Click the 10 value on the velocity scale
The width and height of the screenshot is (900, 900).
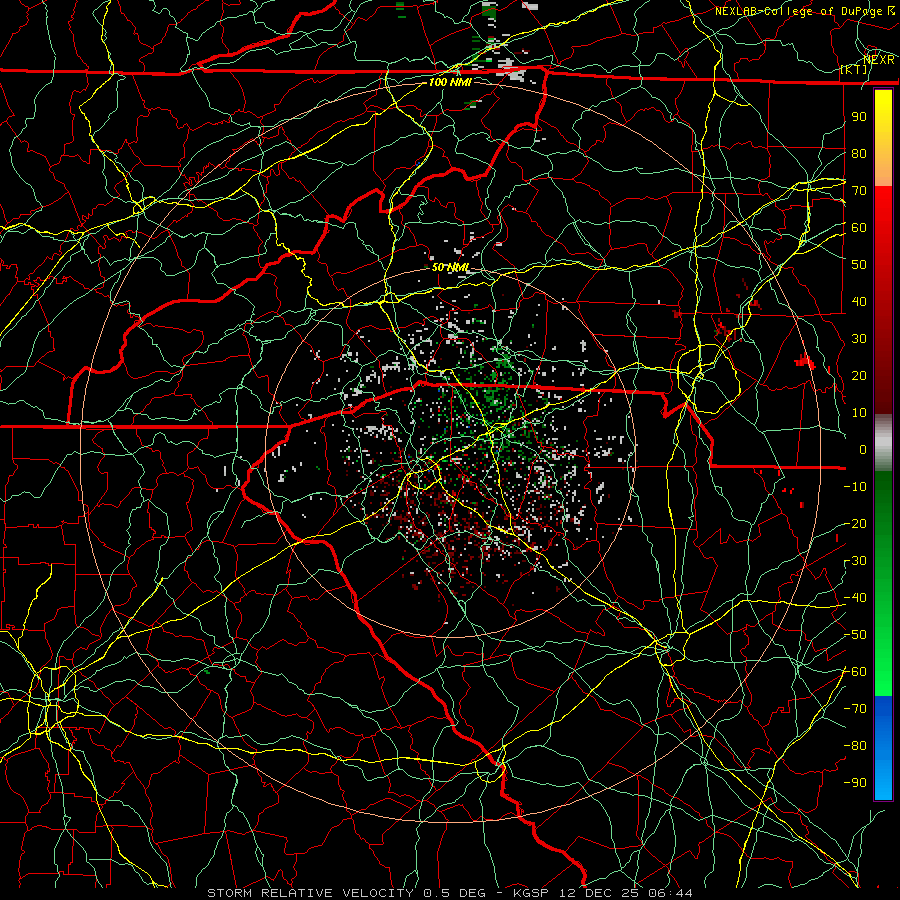(859, 413)
